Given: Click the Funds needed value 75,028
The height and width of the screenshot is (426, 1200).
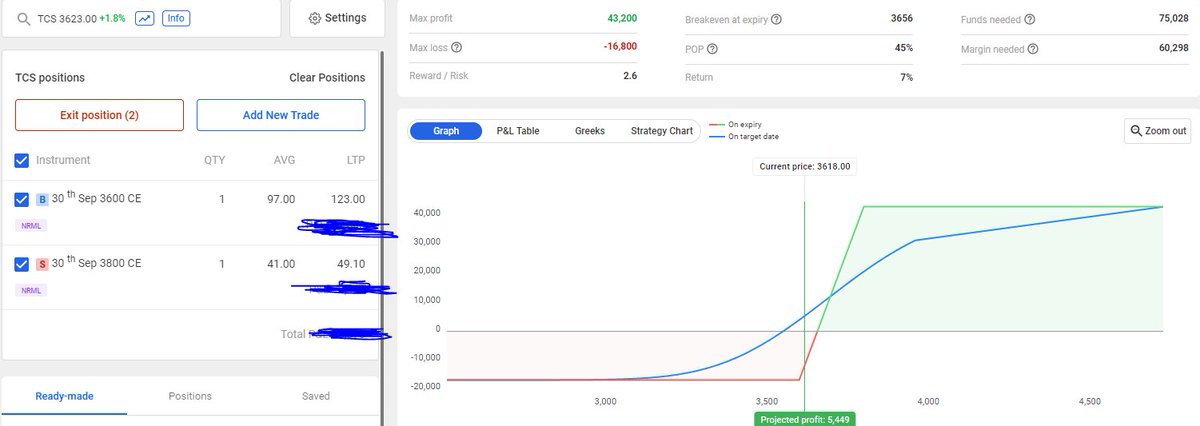Looking at the screenshot, I should click(1173, 18).
